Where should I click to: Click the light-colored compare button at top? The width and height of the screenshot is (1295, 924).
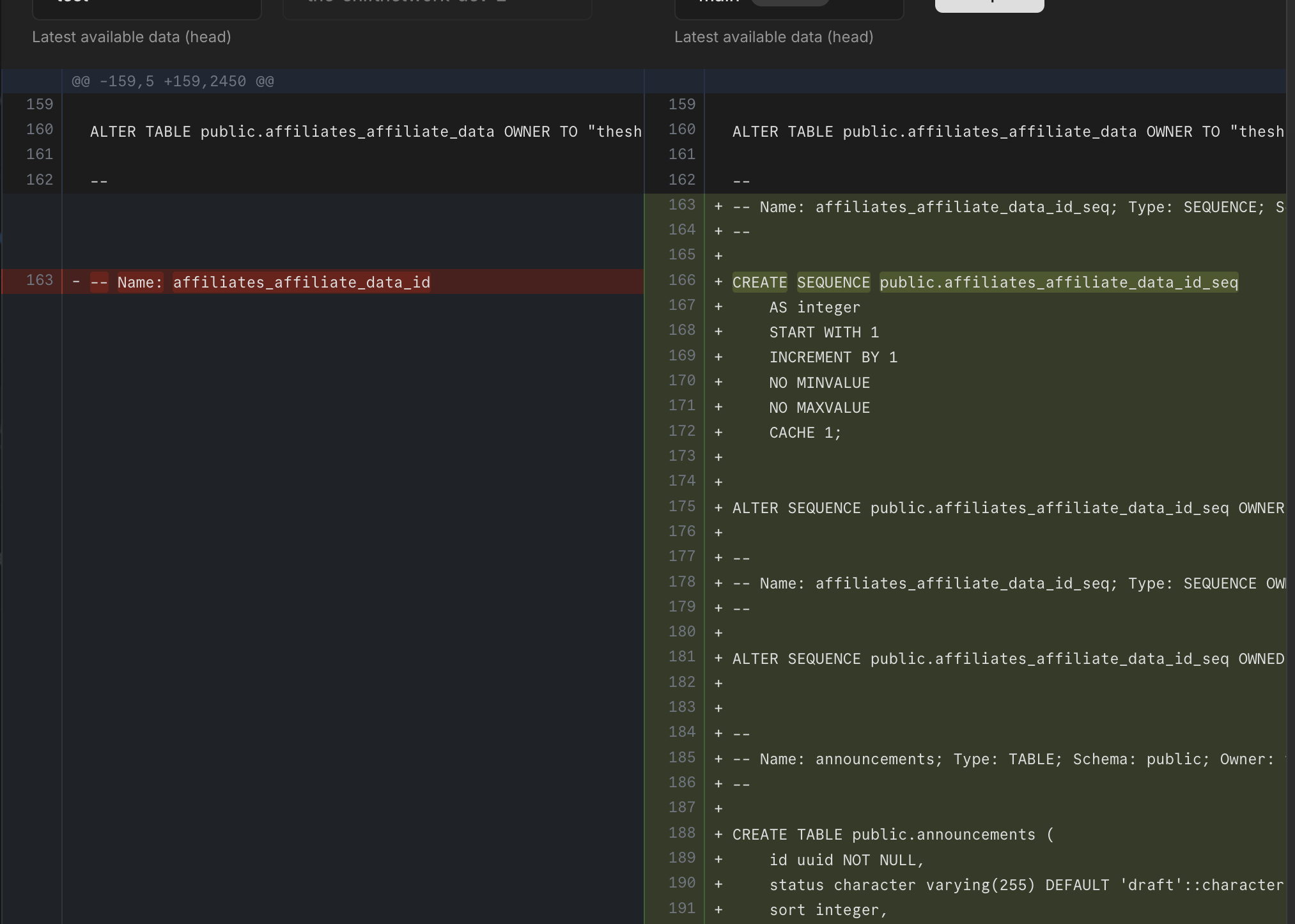(x=989, y=5)
